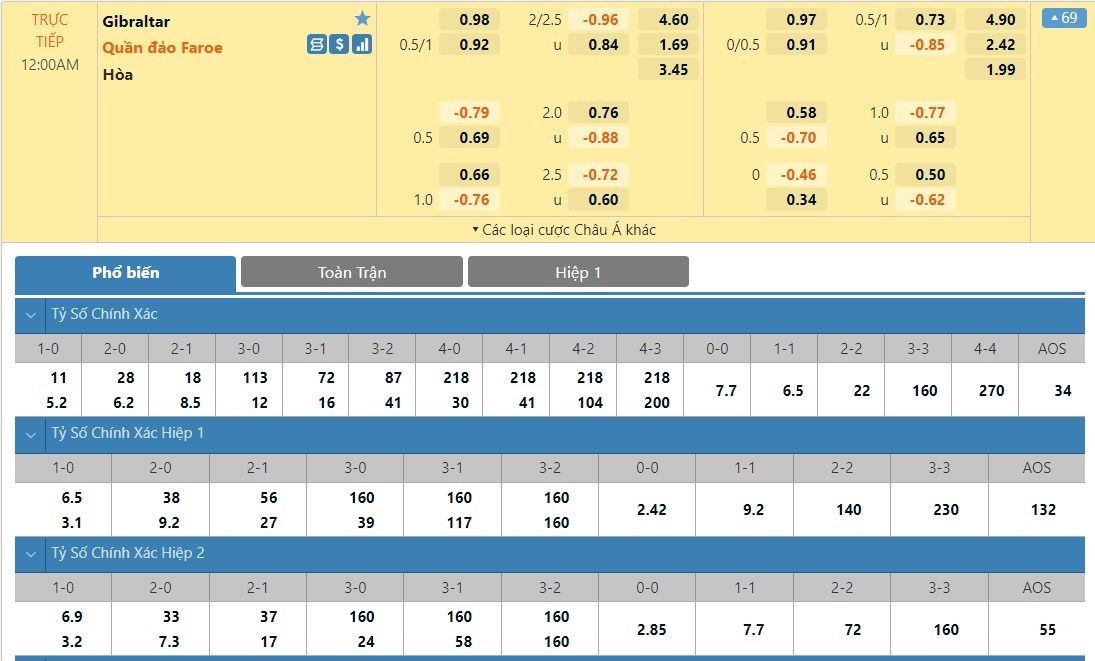The width and height of the screenshot is (1095, 661).
Task: Open the live stream pitch icon
Action: tap(317, 44)
